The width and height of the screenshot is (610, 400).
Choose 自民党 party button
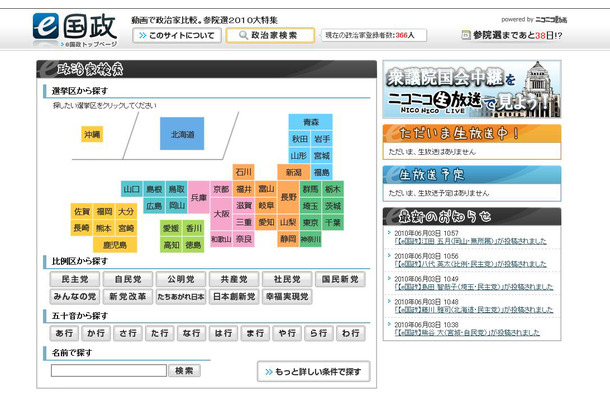tap(128, 279)
